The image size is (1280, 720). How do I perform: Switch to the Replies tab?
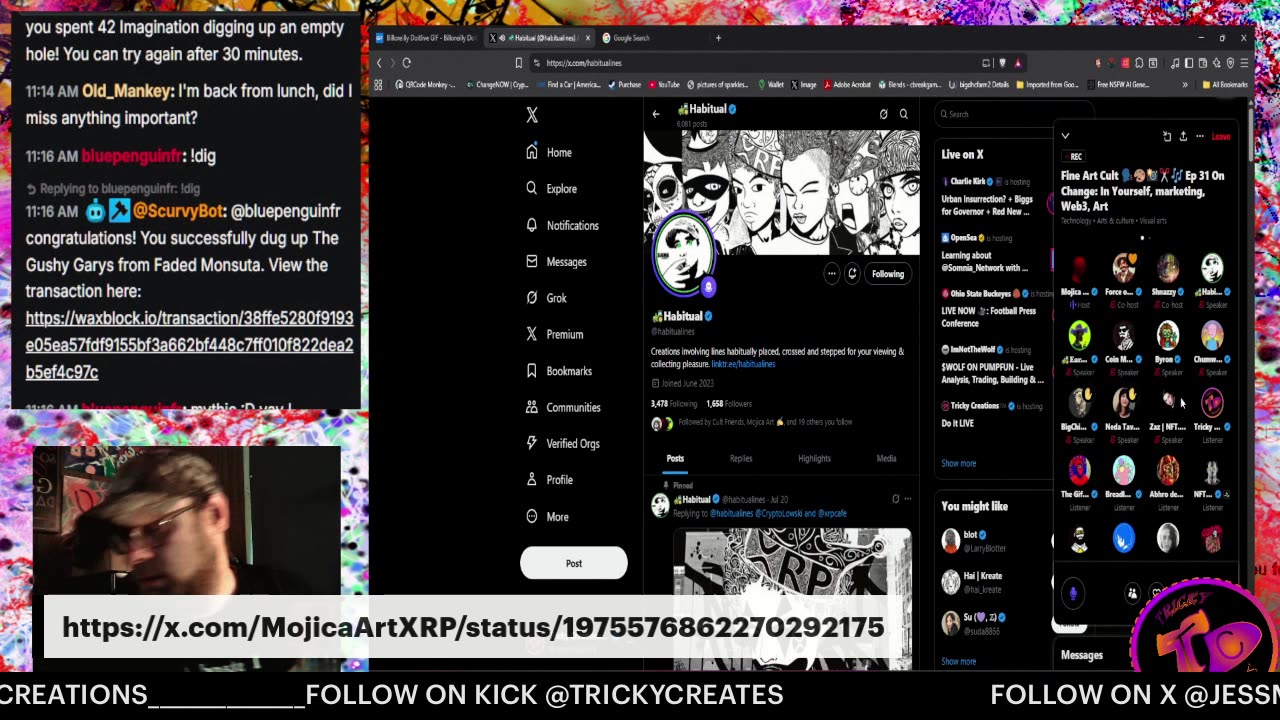pos(741,459)
